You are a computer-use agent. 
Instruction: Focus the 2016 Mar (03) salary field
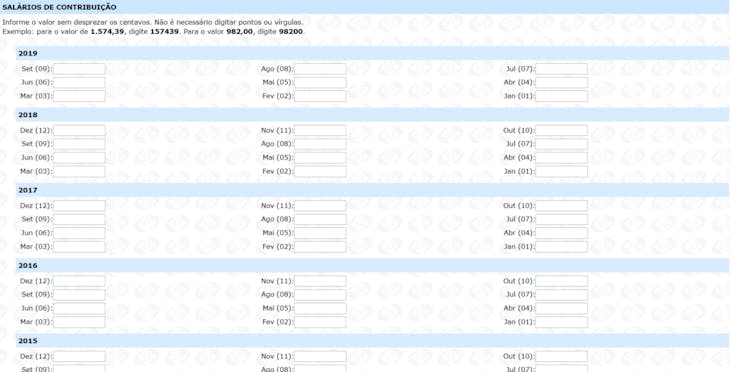click(x=79, y=322)
